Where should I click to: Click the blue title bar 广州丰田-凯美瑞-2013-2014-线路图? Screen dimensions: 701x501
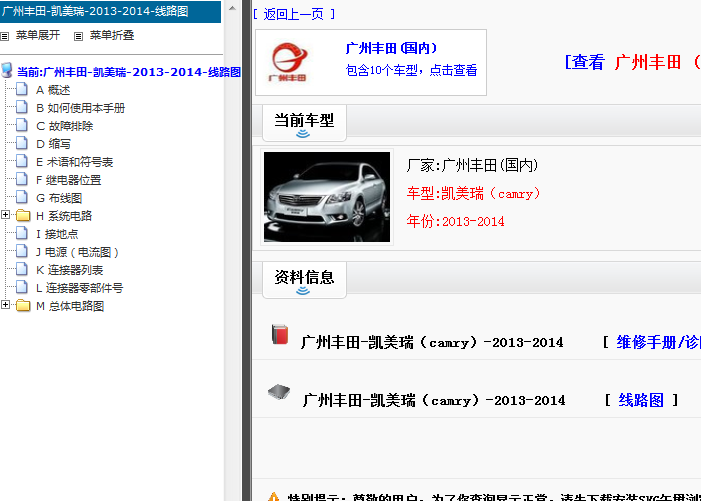tap(110, 11)
